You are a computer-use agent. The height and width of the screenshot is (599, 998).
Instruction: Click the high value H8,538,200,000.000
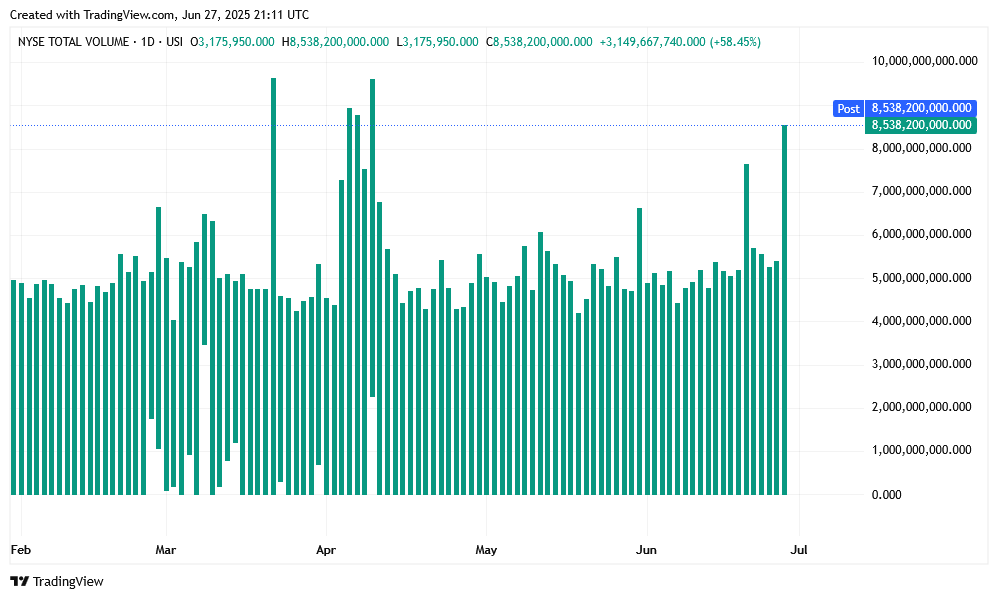pyautogui.click(x=335, y=42)
